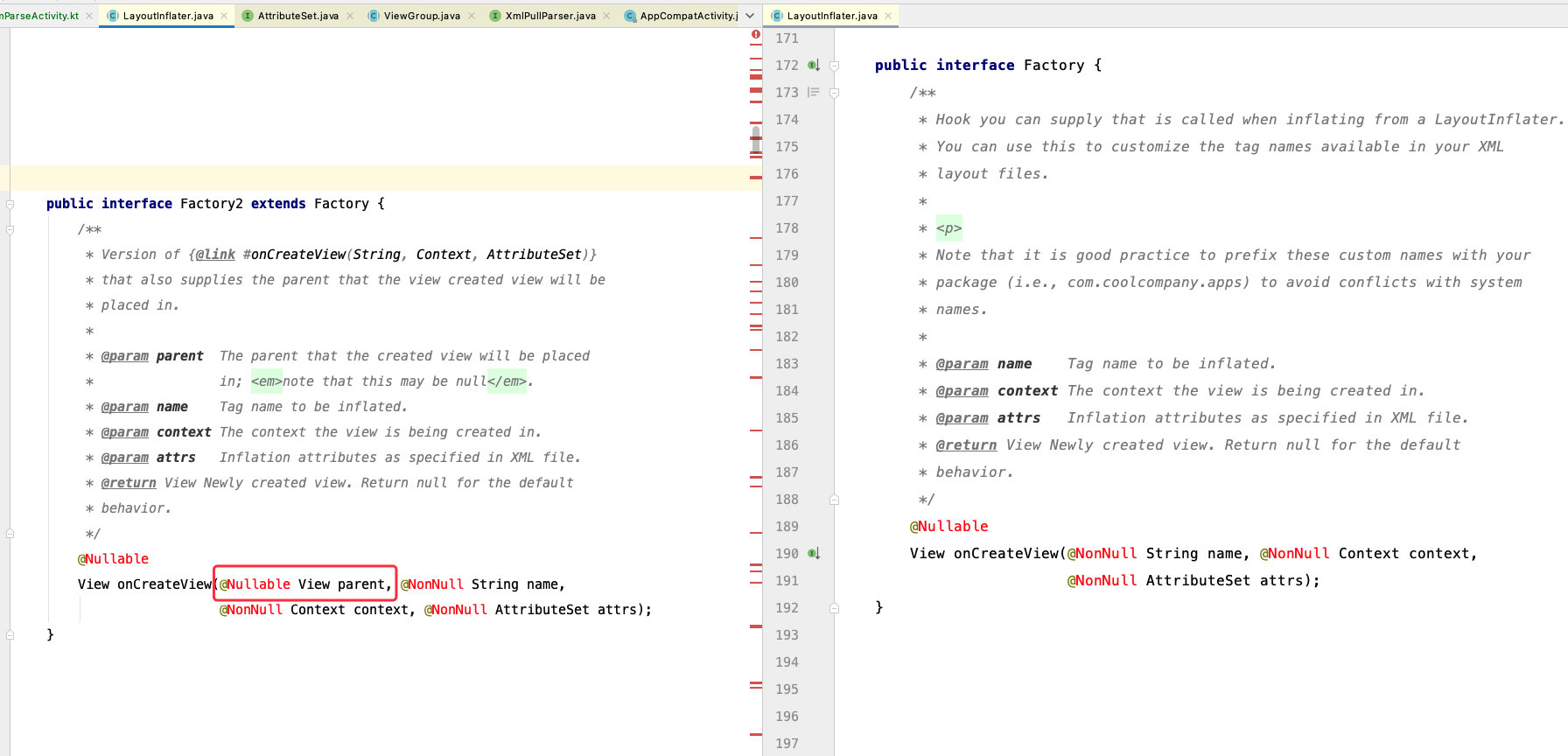Collapse the Factory interface fold at line 172
Image resolution: width=1568 pixels, height=756 pixels.
[x=835, y=66]
